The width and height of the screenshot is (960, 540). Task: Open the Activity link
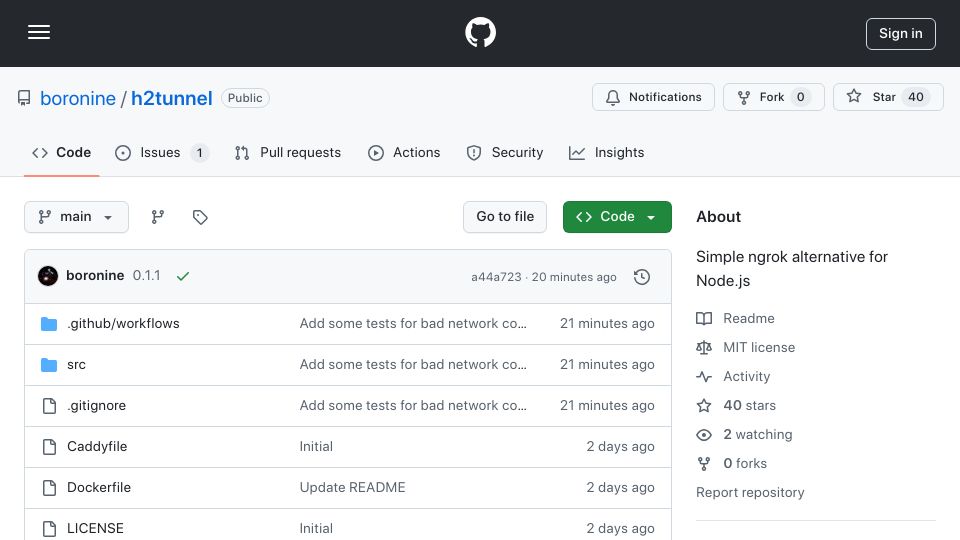click(x=733, y=377)
